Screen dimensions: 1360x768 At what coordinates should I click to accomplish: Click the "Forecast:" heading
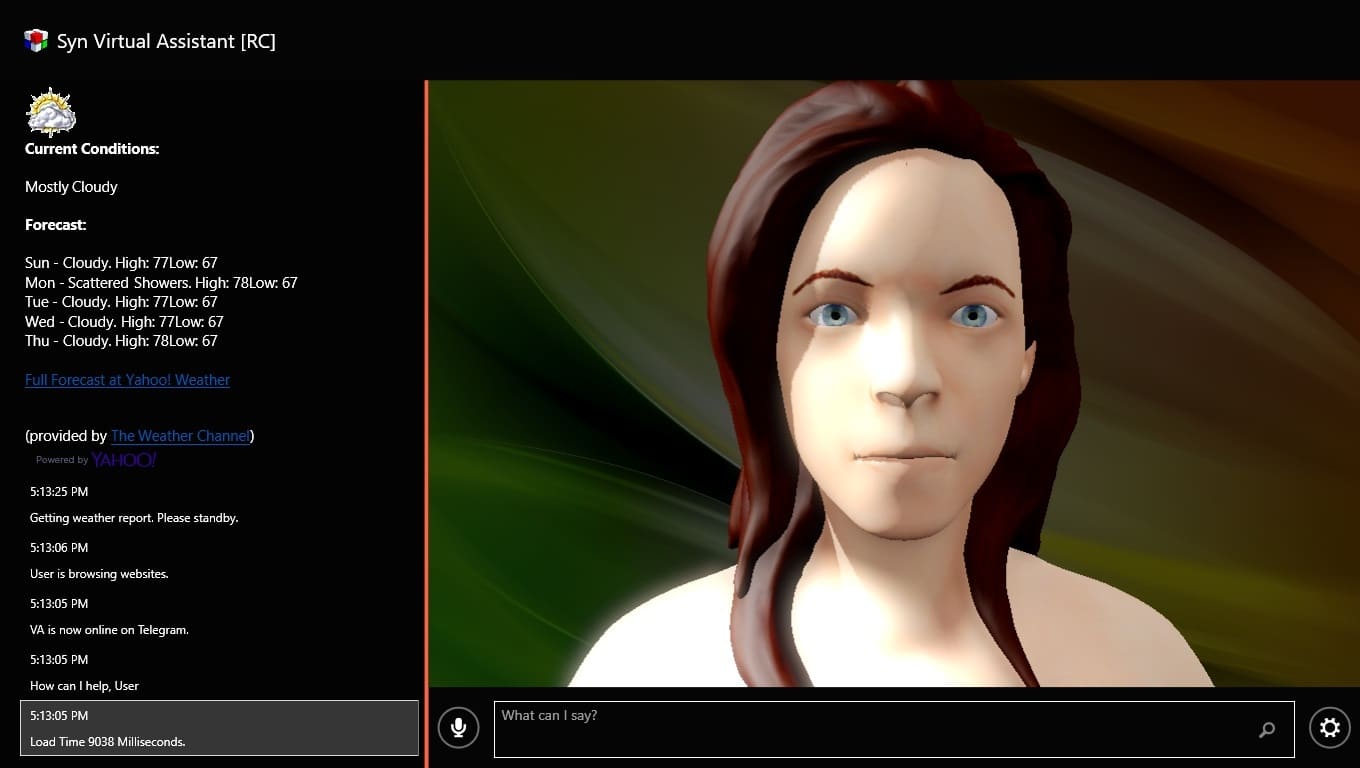pos(56,225)
